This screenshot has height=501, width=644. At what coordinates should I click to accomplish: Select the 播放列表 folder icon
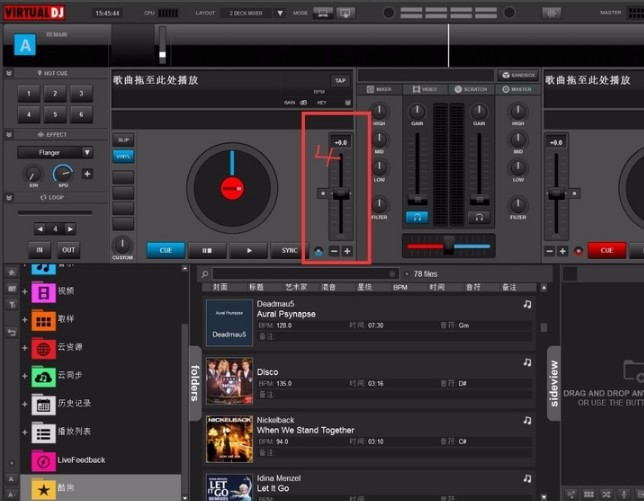click(x=44, y=432)
